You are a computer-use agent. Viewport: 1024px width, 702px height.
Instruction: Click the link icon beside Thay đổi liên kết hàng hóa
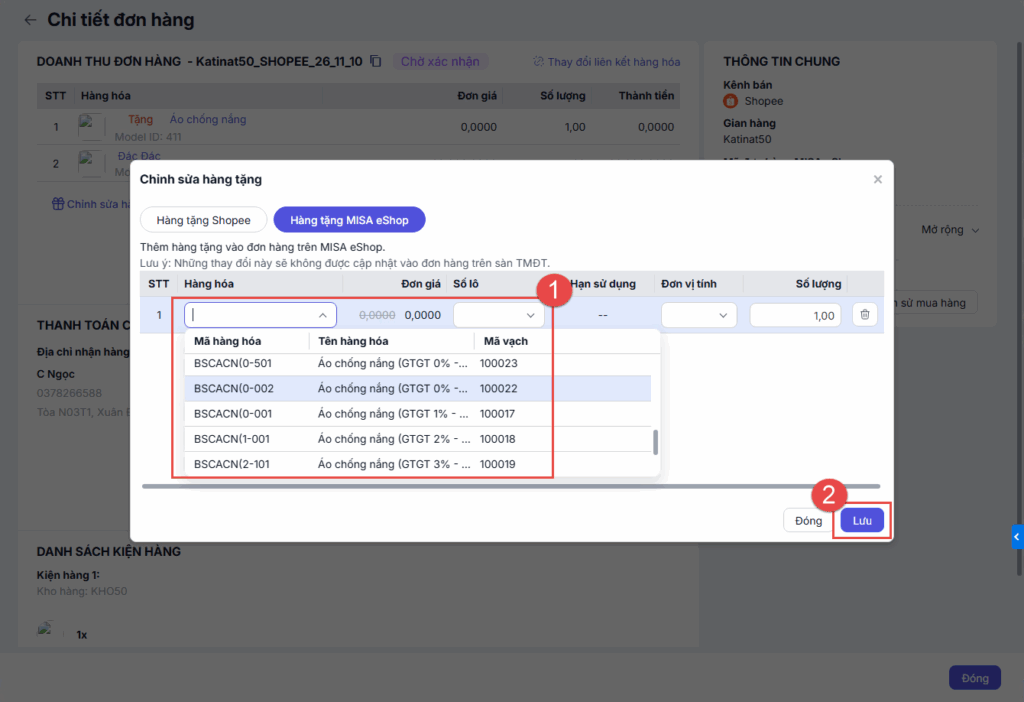point(538,62)
